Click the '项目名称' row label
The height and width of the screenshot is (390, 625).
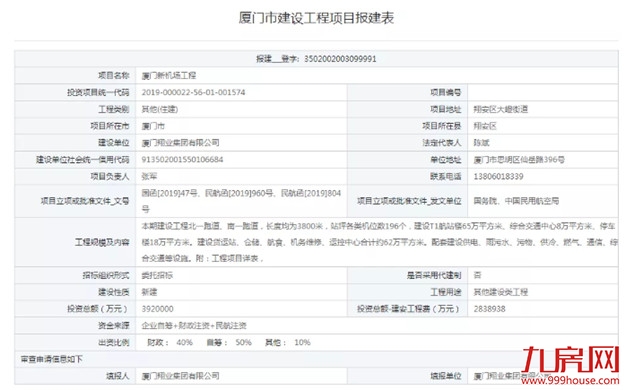tap(114, 75)
